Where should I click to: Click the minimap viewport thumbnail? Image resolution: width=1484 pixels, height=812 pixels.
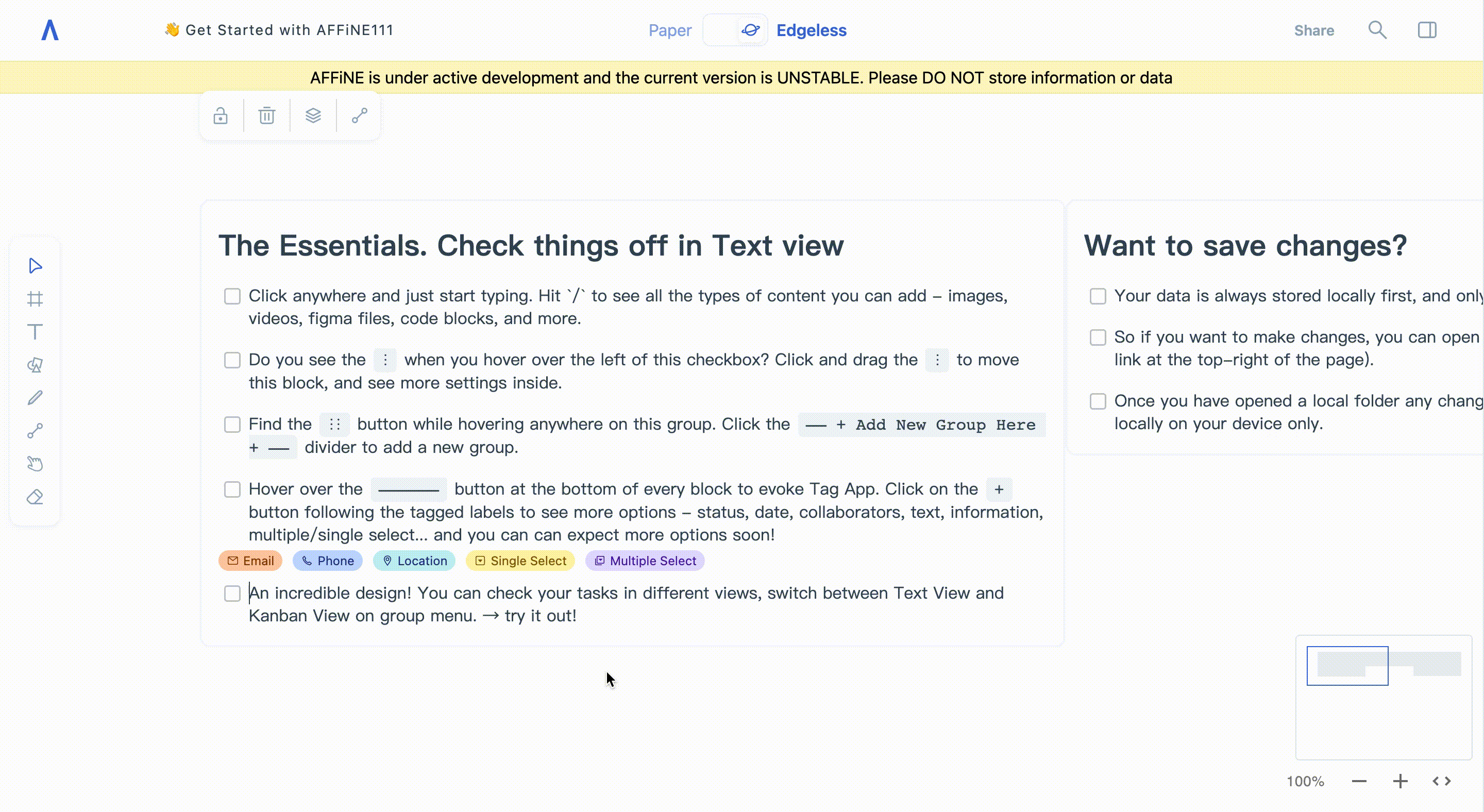click(x=1347, y=666)
